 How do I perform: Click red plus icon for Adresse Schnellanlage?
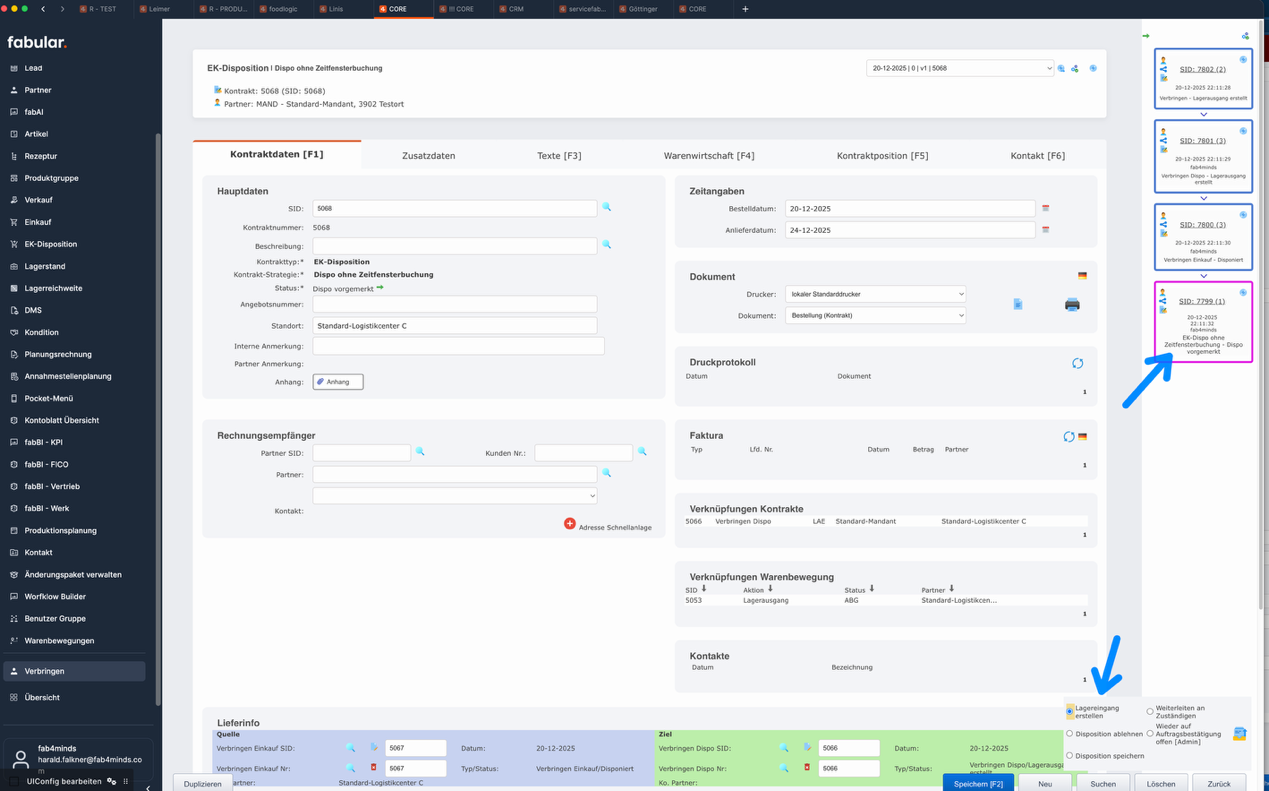point(570,524)
